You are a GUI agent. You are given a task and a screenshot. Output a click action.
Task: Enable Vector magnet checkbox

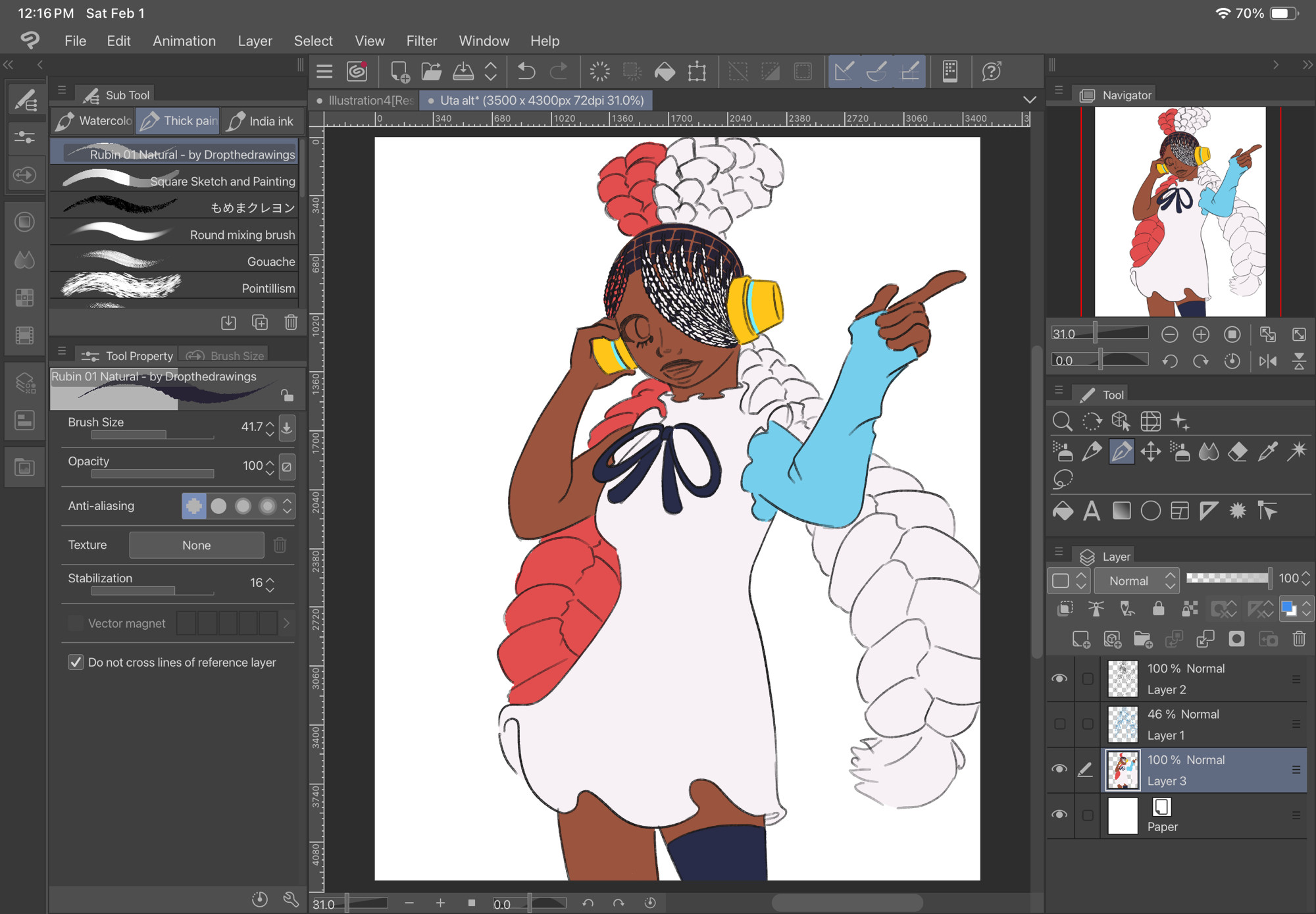point(76,623)
